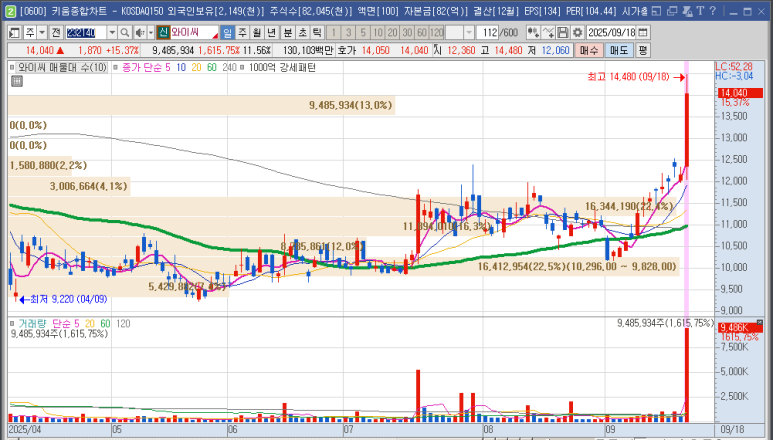Screen dimensions: 773x440
Task: Click the stock code input field
Action: pyautogui.click(x=88, y=32)
